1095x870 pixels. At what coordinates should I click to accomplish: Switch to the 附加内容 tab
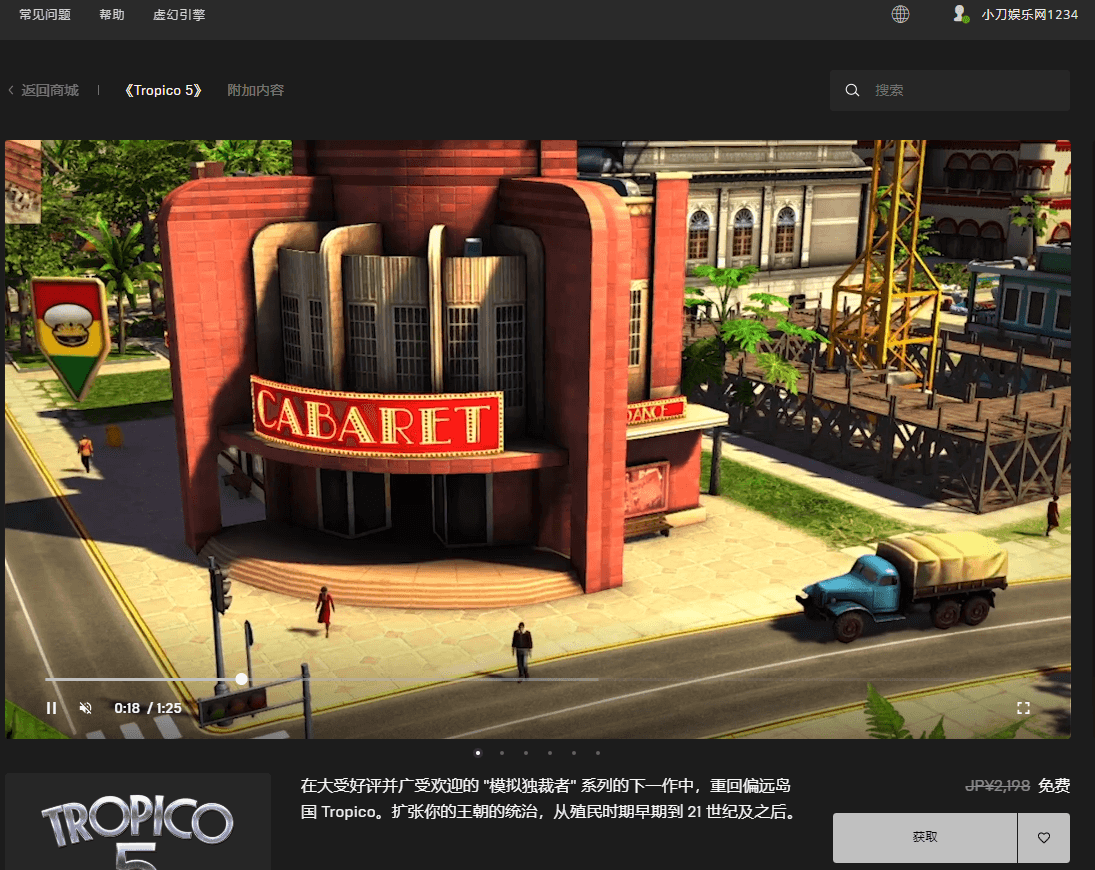(256, 90)
